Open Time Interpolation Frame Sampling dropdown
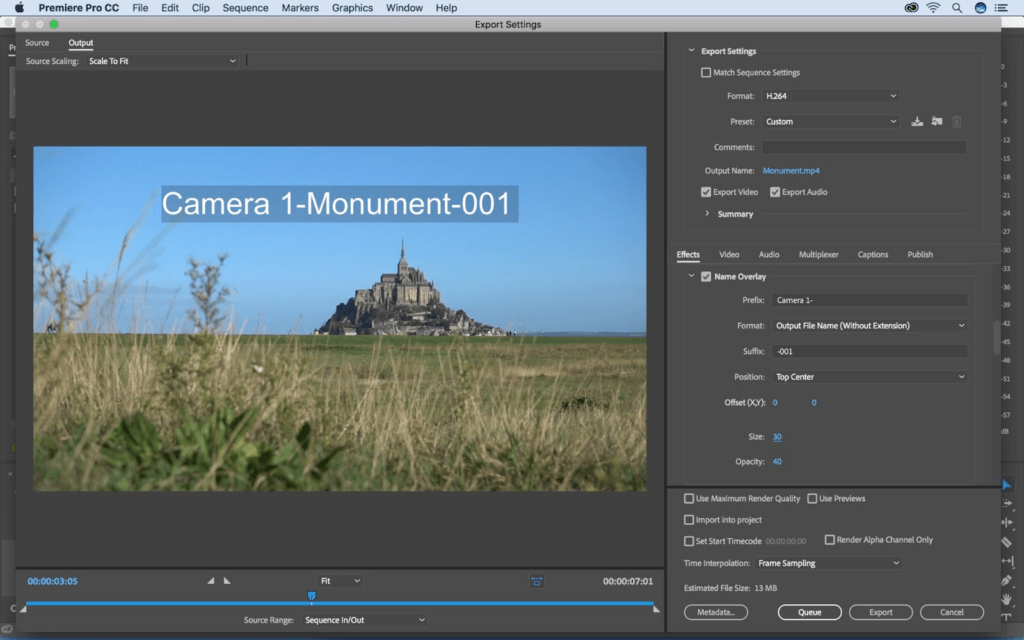 pos(828,563)
